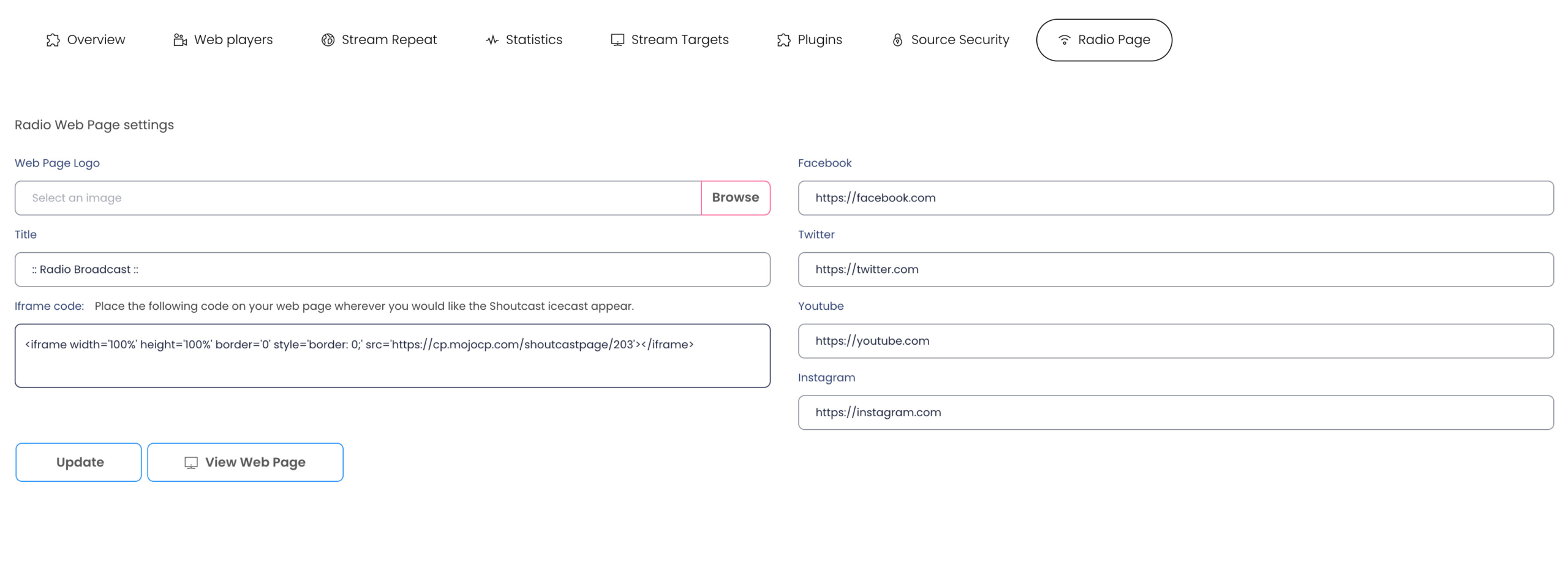Click the wifi icon on Radio Page
The image size is (1568, 573).
[x=1064, y=40]
